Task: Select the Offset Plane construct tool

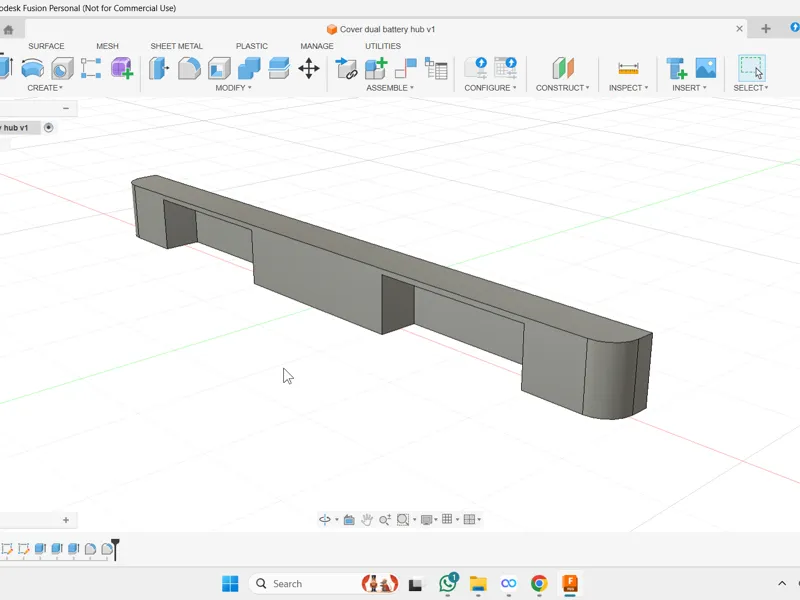Action: point(563,68)
